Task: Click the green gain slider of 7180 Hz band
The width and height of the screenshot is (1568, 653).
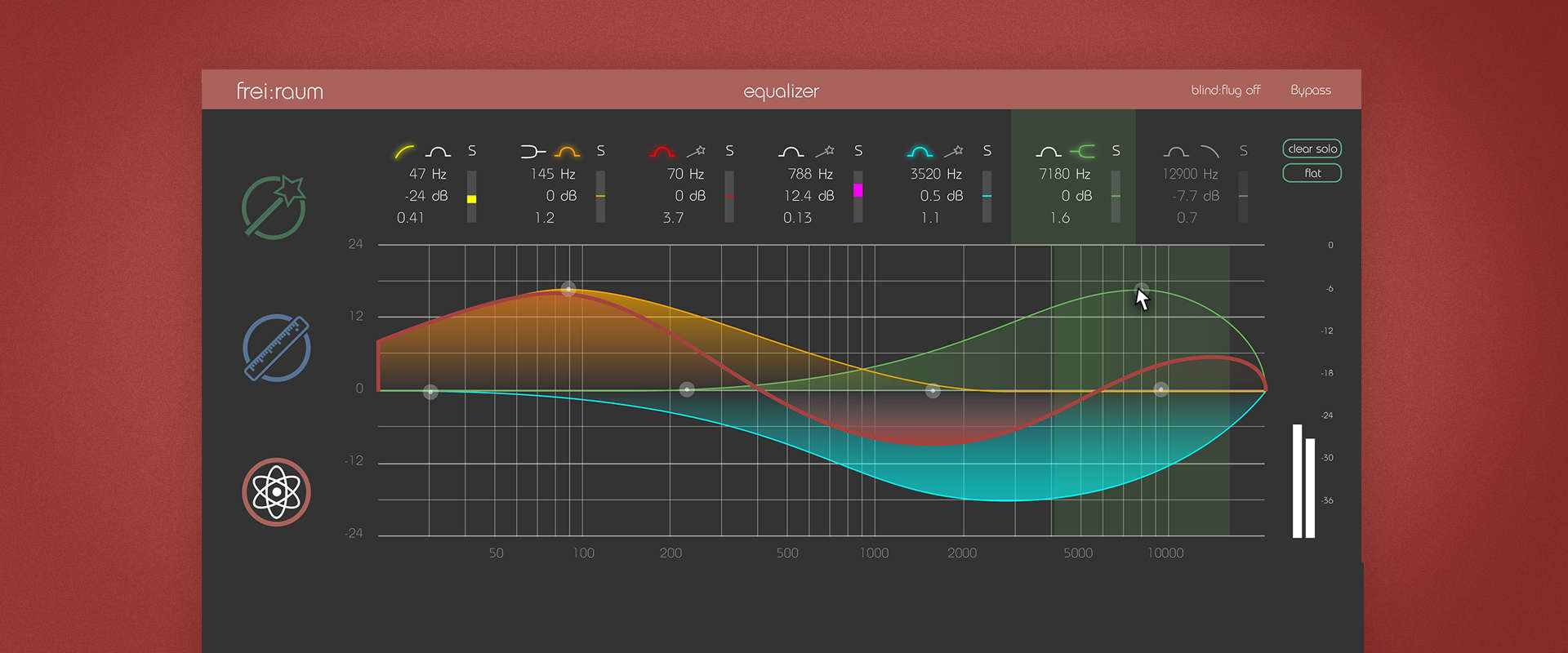Action: tap(1116, 197)
